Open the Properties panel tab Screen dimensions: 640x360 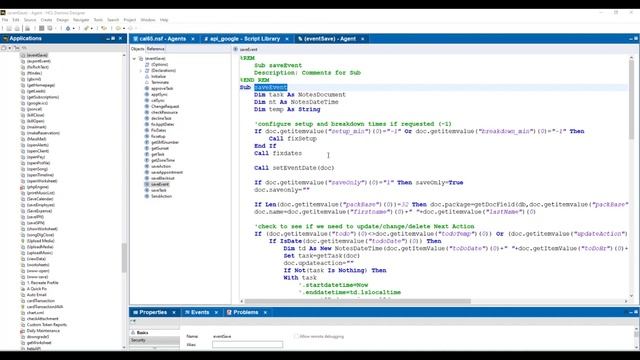tap(153, 312)
